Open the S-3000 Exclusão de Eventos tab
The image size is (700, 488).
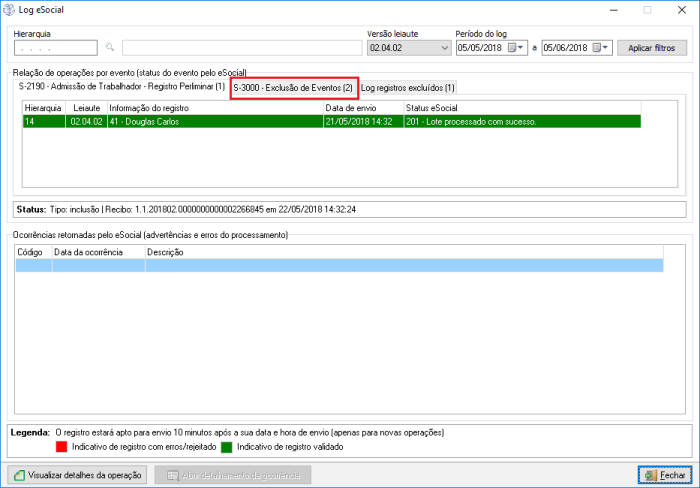coord(293,88)
